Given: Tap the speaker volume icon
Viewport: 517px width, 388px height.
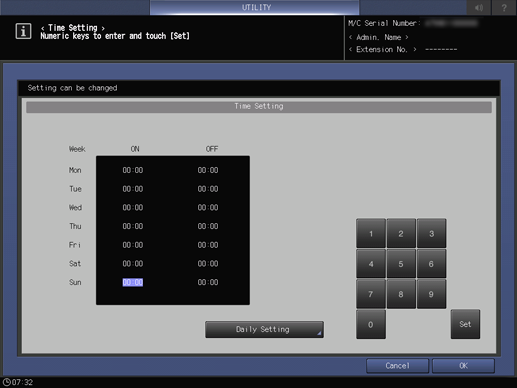Looking at the screenshot, I should click(478, 7).
